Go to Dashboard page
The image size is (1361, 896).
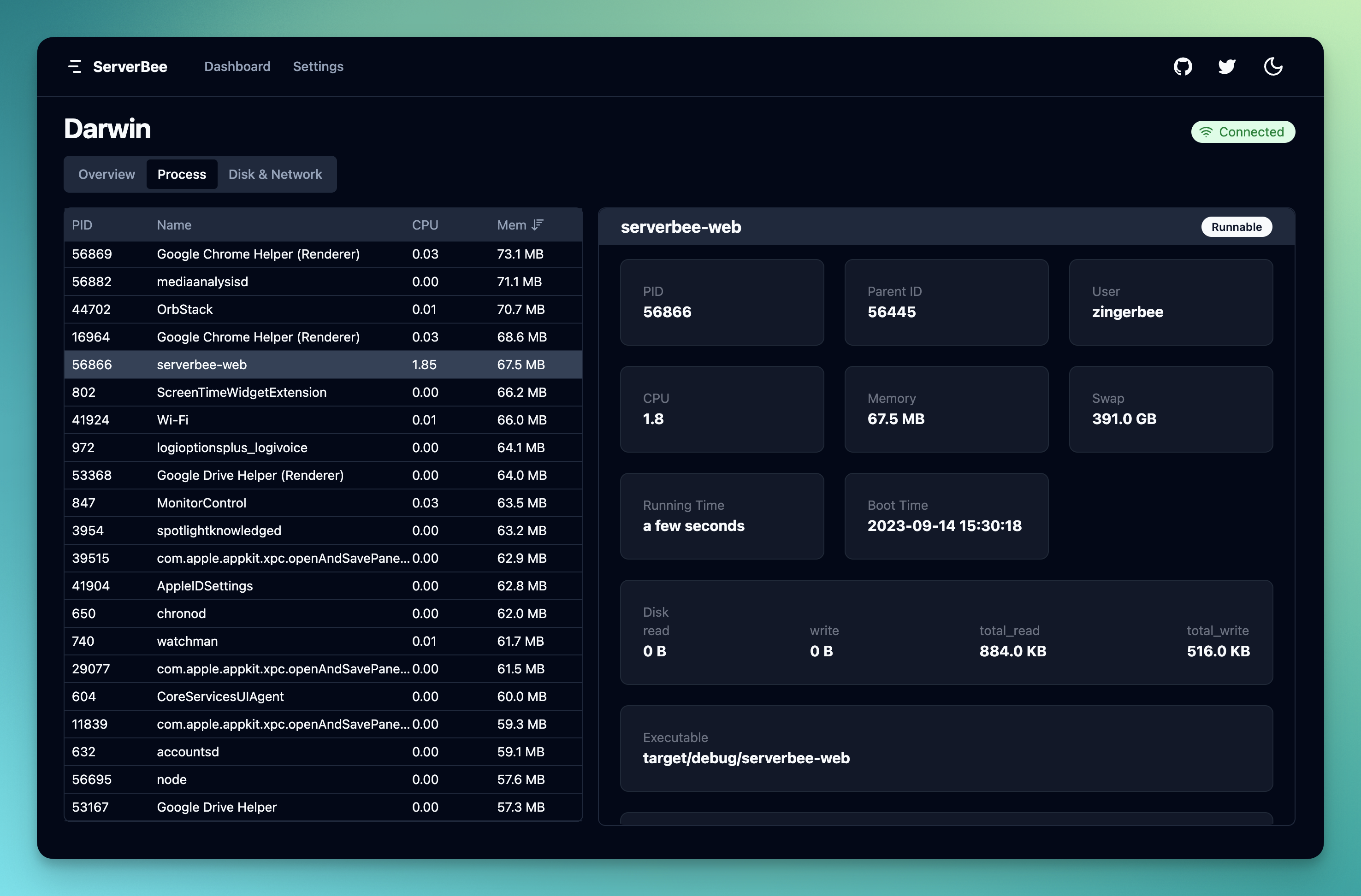(237, 66)
